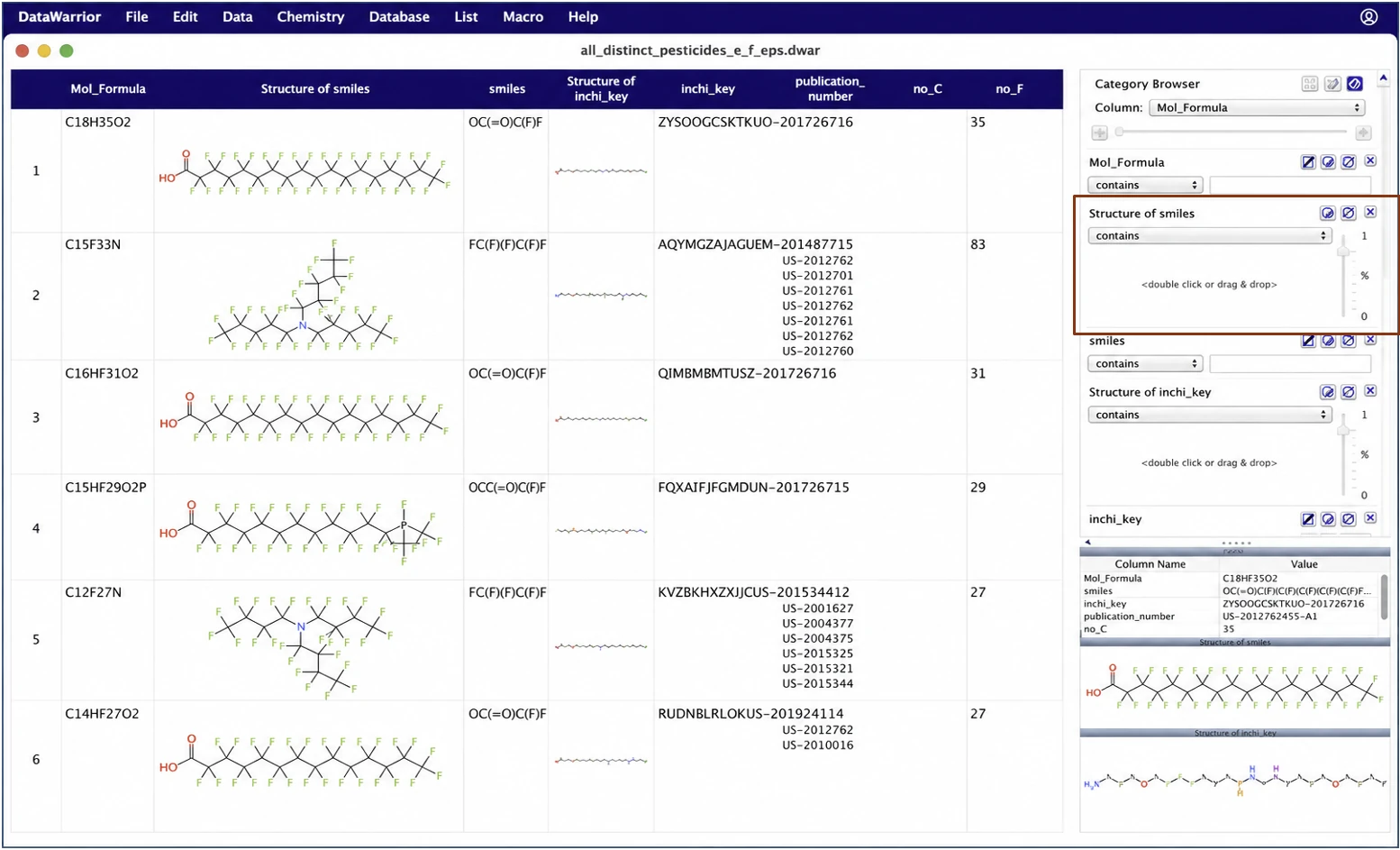
Task: Open the Chemistry menu
Action: pos(310,16)
